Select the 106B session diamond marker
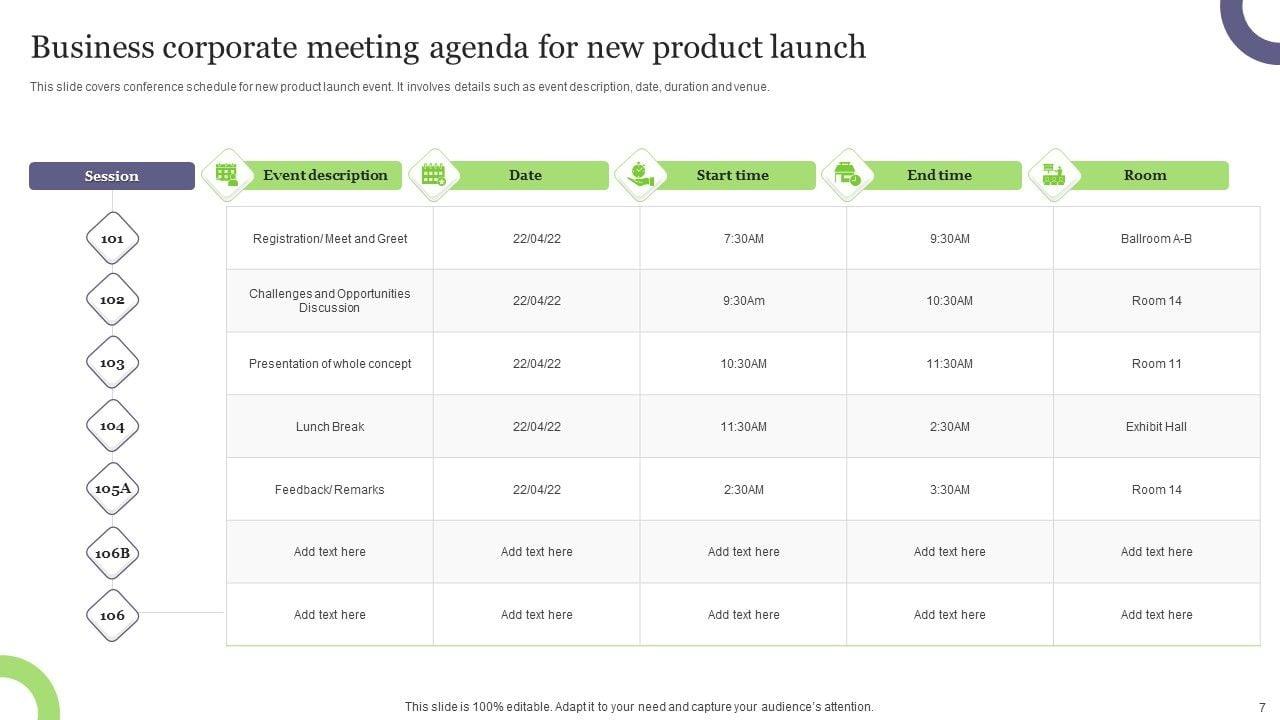Image resolution: width=1280 pixels, height=720 pixels. coord(112,553)
